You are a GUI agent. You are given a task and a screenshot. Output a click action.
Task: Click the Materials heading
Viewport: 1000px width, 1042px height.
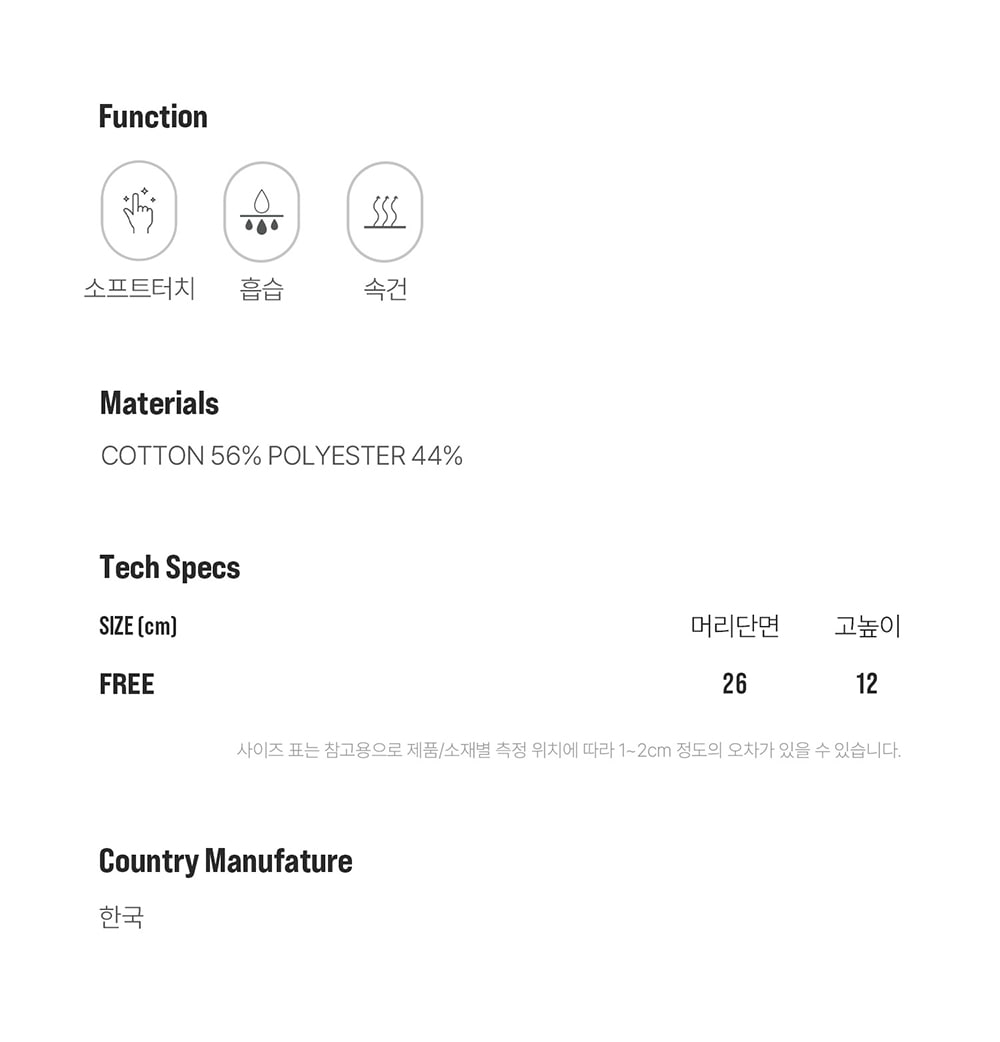point(159,404)
